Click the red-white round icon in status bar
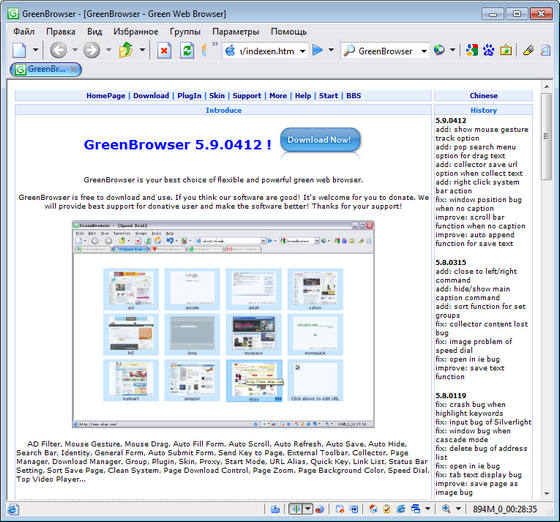This screenshot has width=560, height=522. [373, 509]
